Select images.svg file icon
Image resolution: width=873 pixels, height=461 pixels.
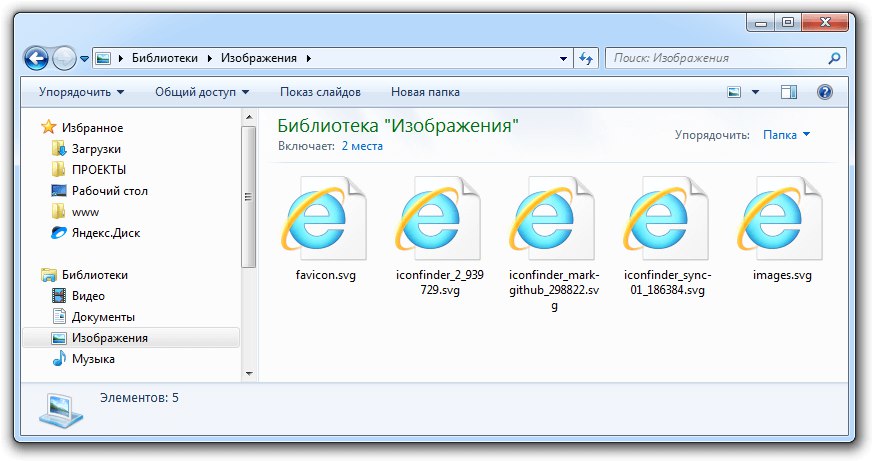pyautogui.click(x=781, y=218)
